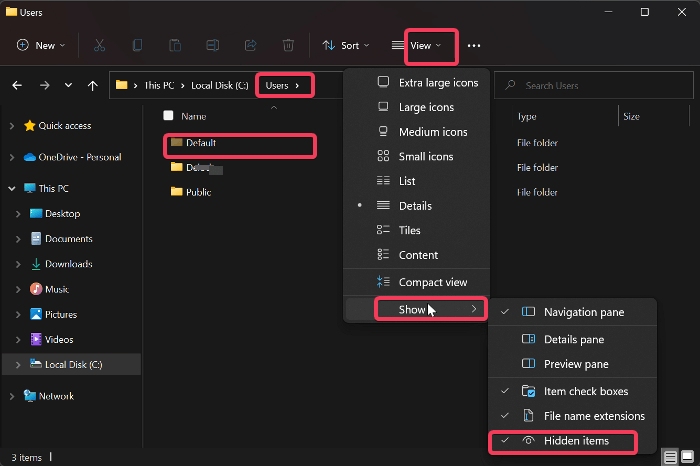Expand the Quick access tree node
The height and width of the screenshot is (466, 700).
point(11,126)
